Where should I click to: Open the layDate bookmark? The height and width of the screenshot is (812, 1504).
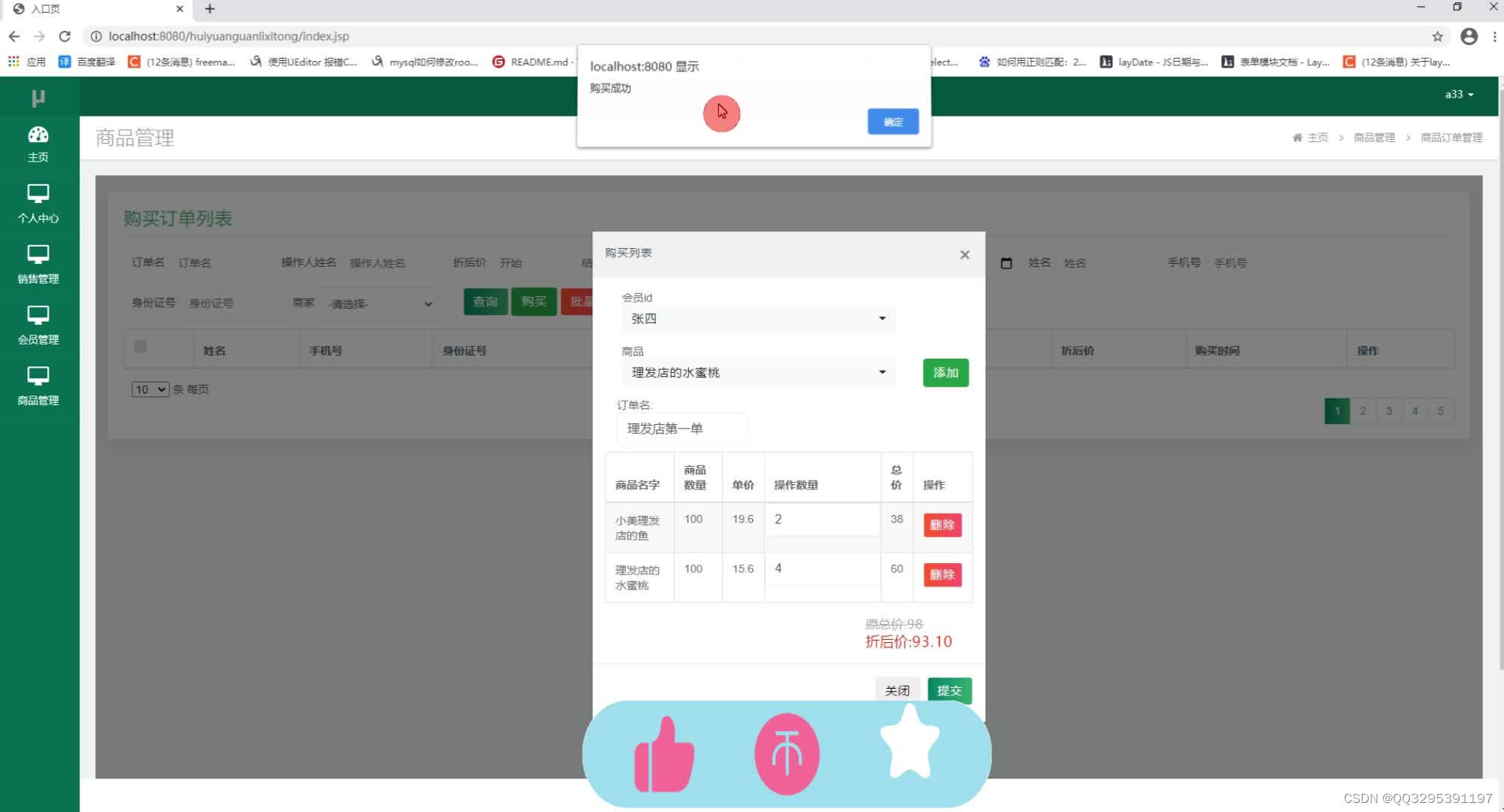1154,62
